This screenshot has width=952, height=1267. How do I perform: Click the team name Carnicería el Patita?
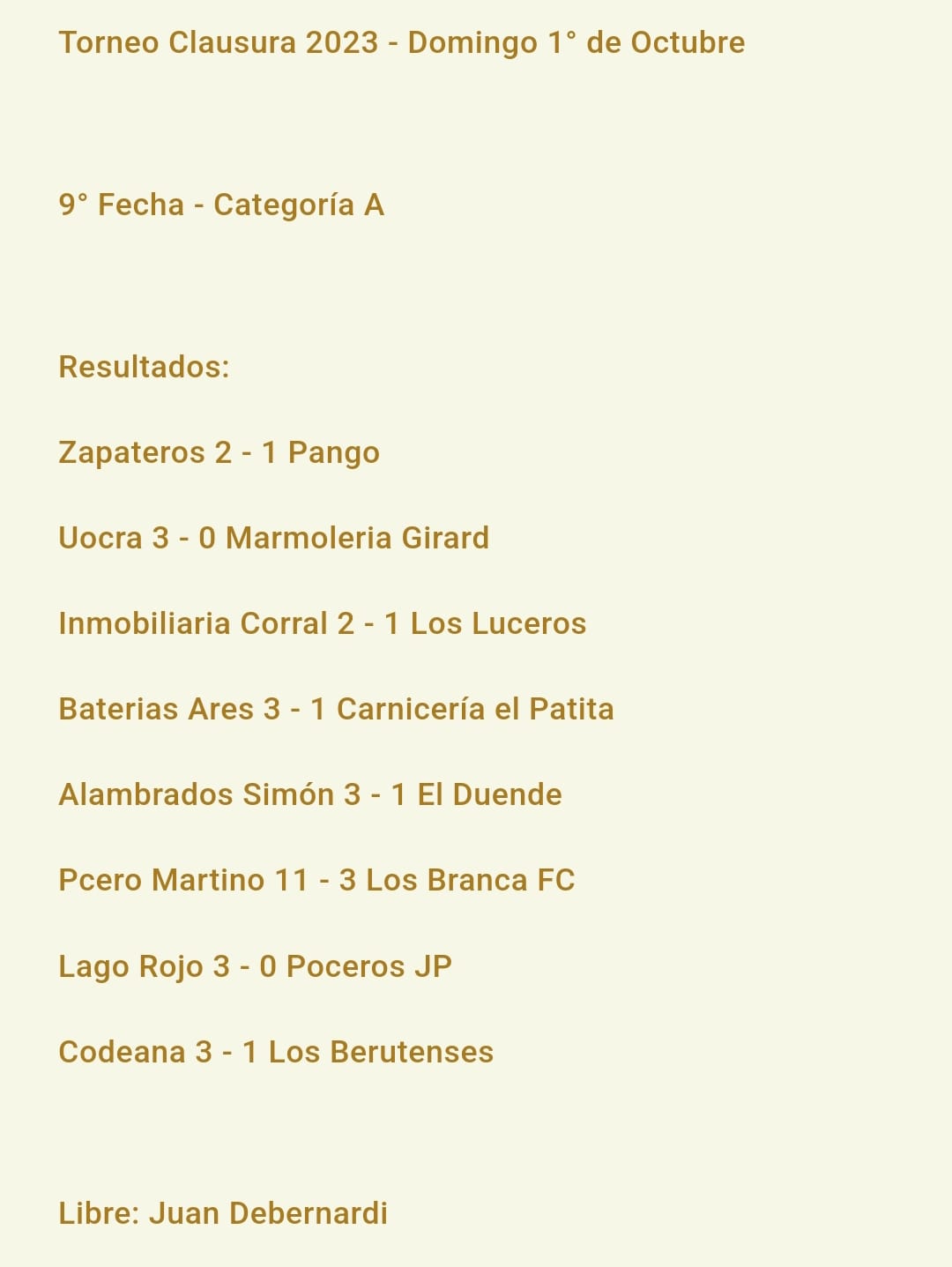tap(475, 709)
